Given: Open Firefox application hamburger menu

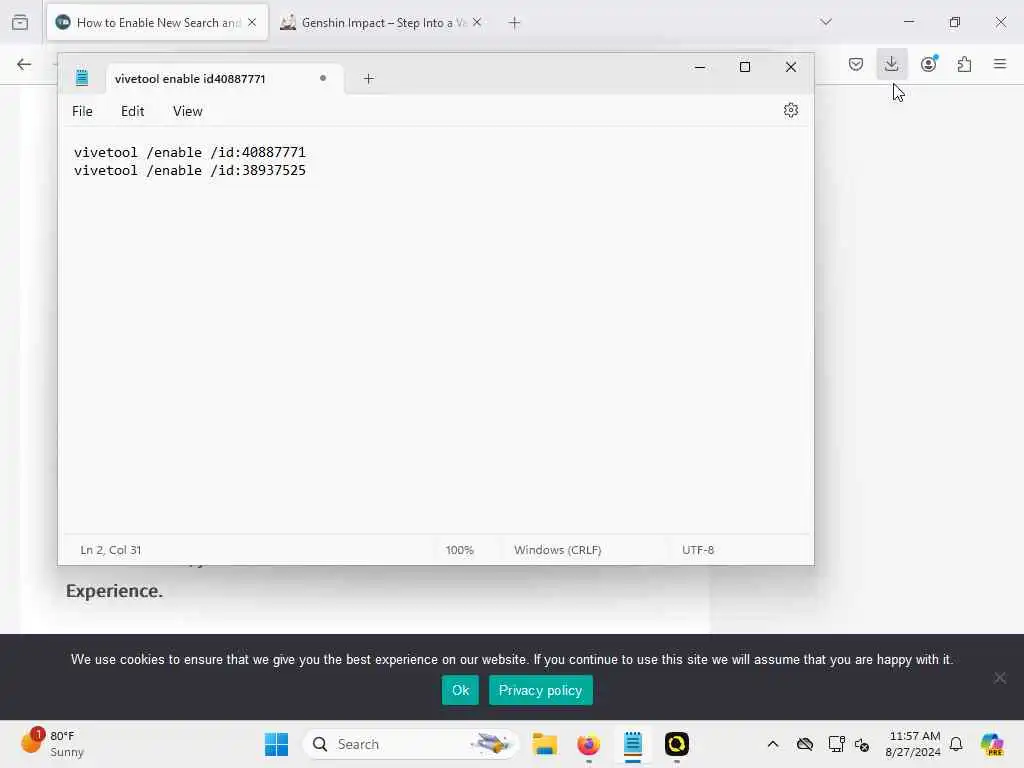Looking at the screenshot, I should (x=1000, y=64).
